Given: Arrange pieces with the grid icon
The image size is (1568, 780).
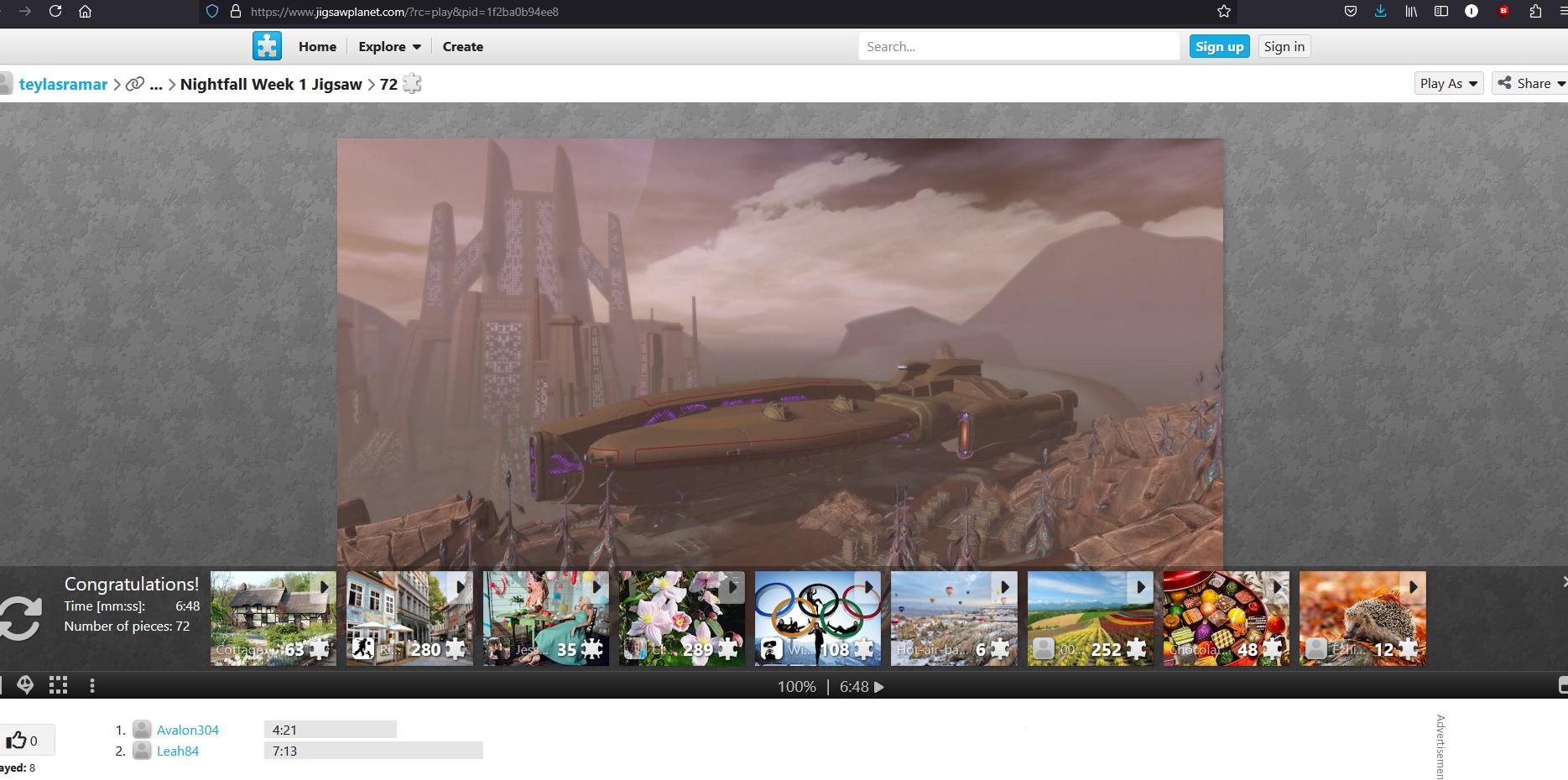Looking at the screenshot, I should [x=58, y=685].
